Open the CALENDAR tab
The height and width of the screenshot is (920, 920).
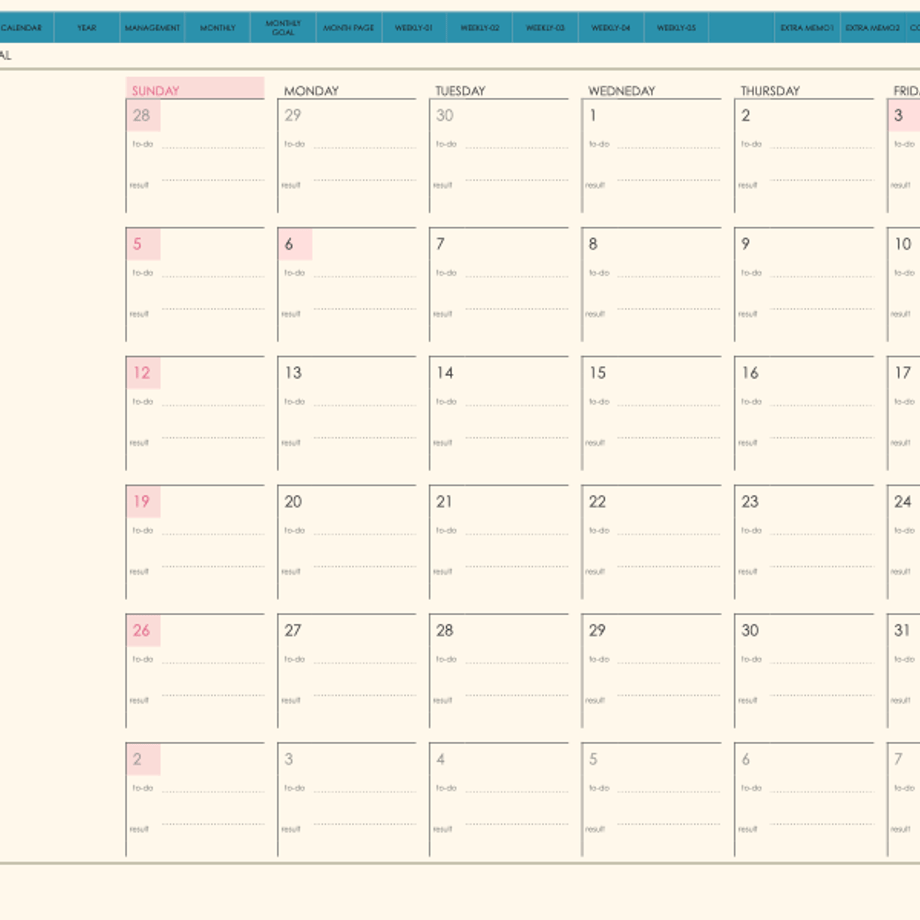tap(24, 28)
